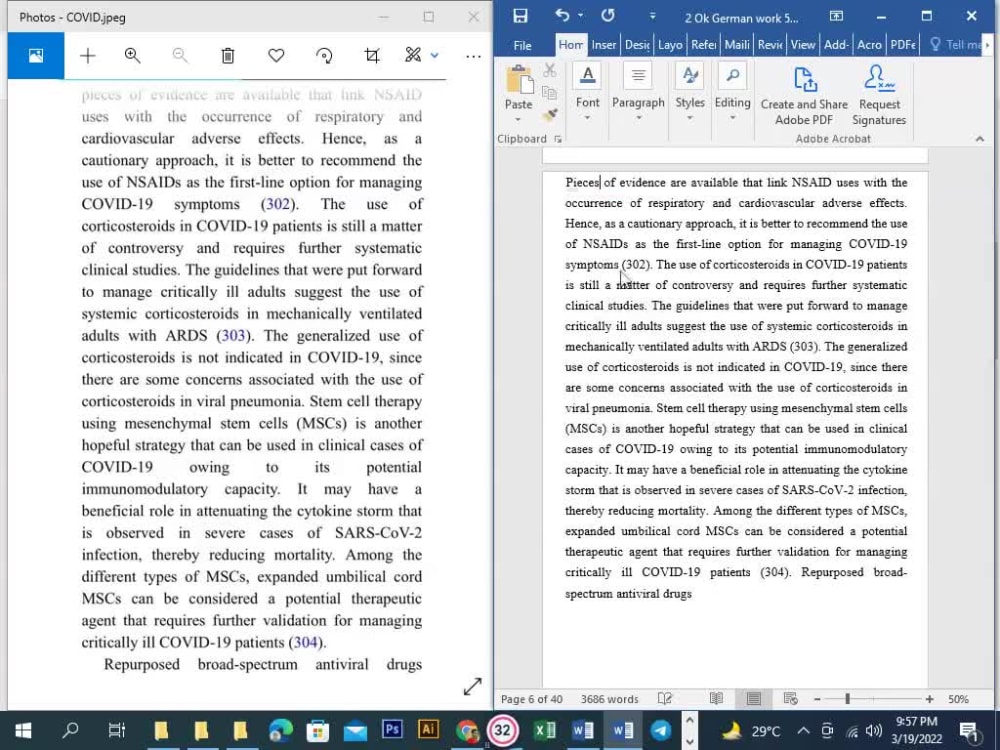Image resolution: width=1000 pixels, height=750 pixels.
Task: Click the Word zoom slider handle
Action: (848, 699)
